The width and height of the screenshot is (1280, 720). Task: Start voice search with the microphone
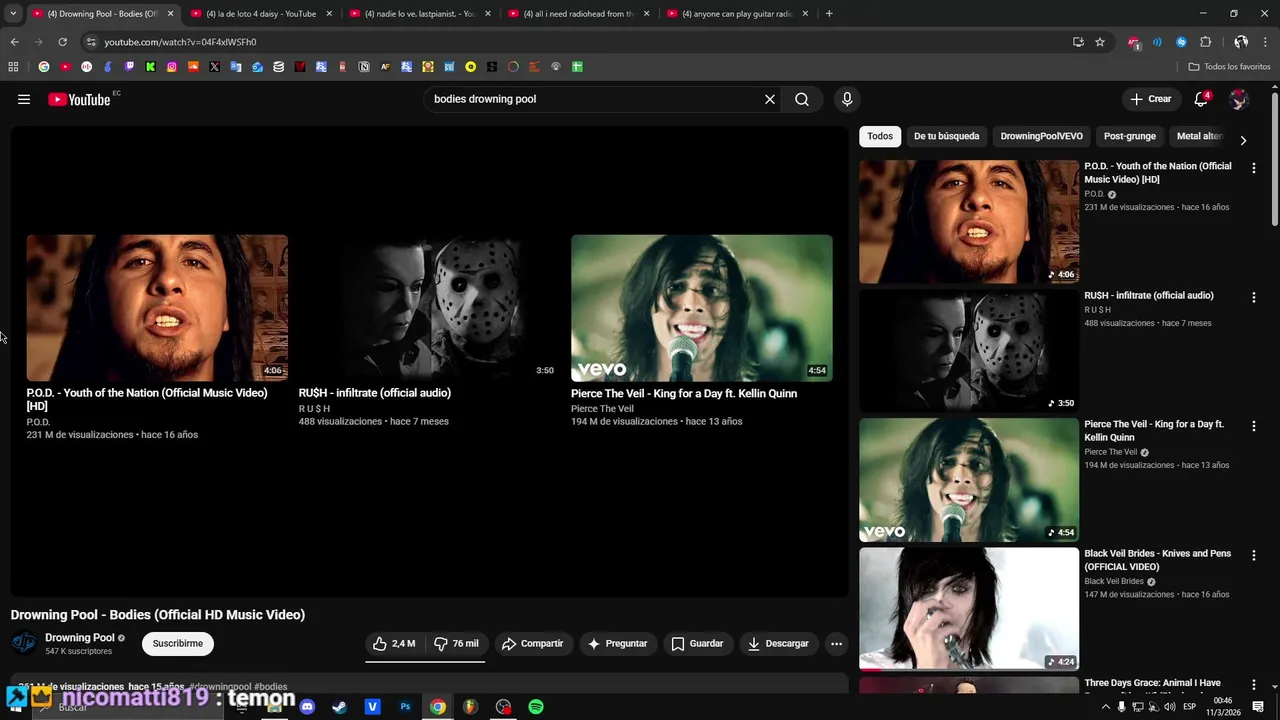pos(847,99)
